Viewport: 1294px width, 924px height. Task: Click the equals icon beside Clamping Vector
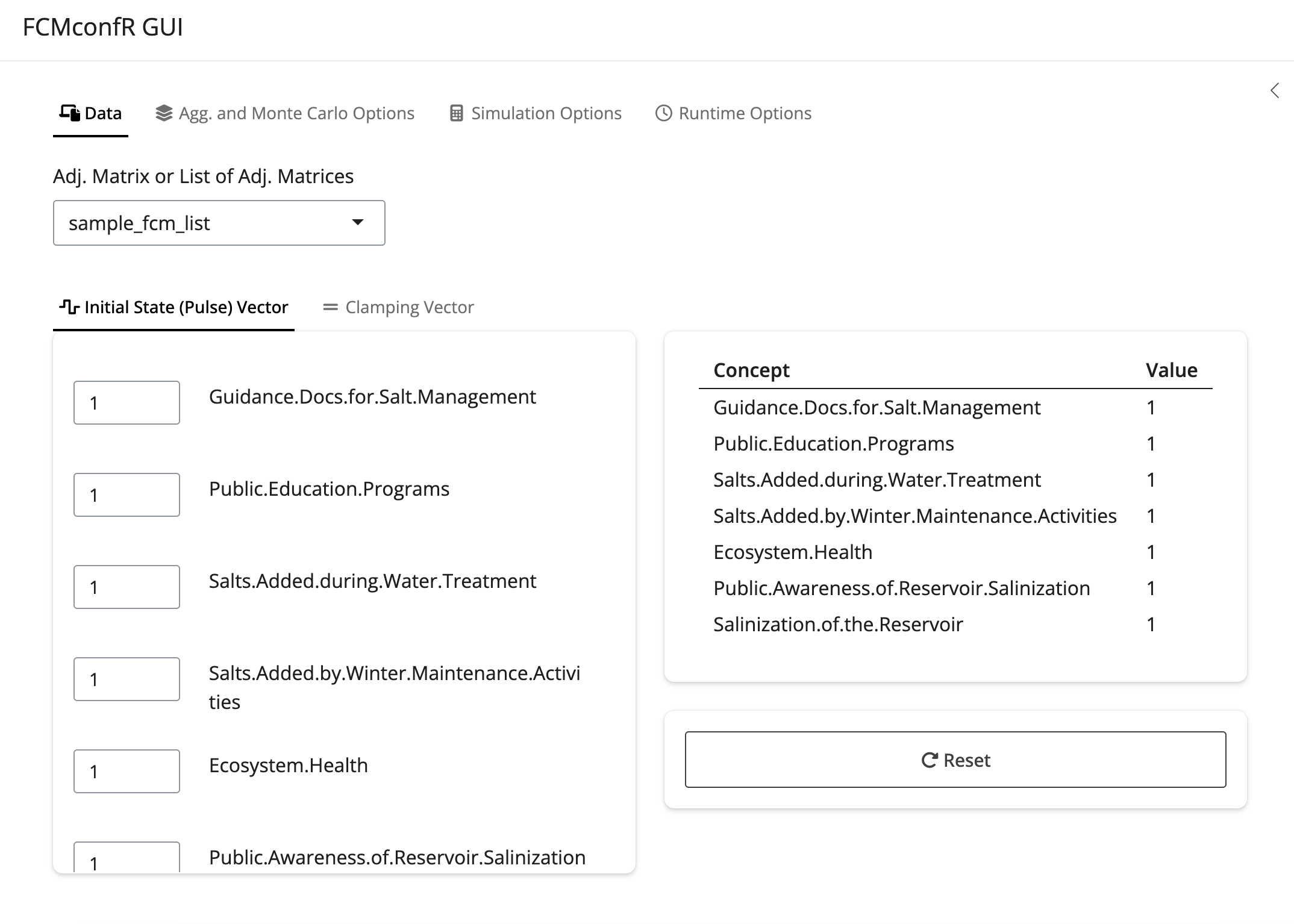click(x=330, y=307)
